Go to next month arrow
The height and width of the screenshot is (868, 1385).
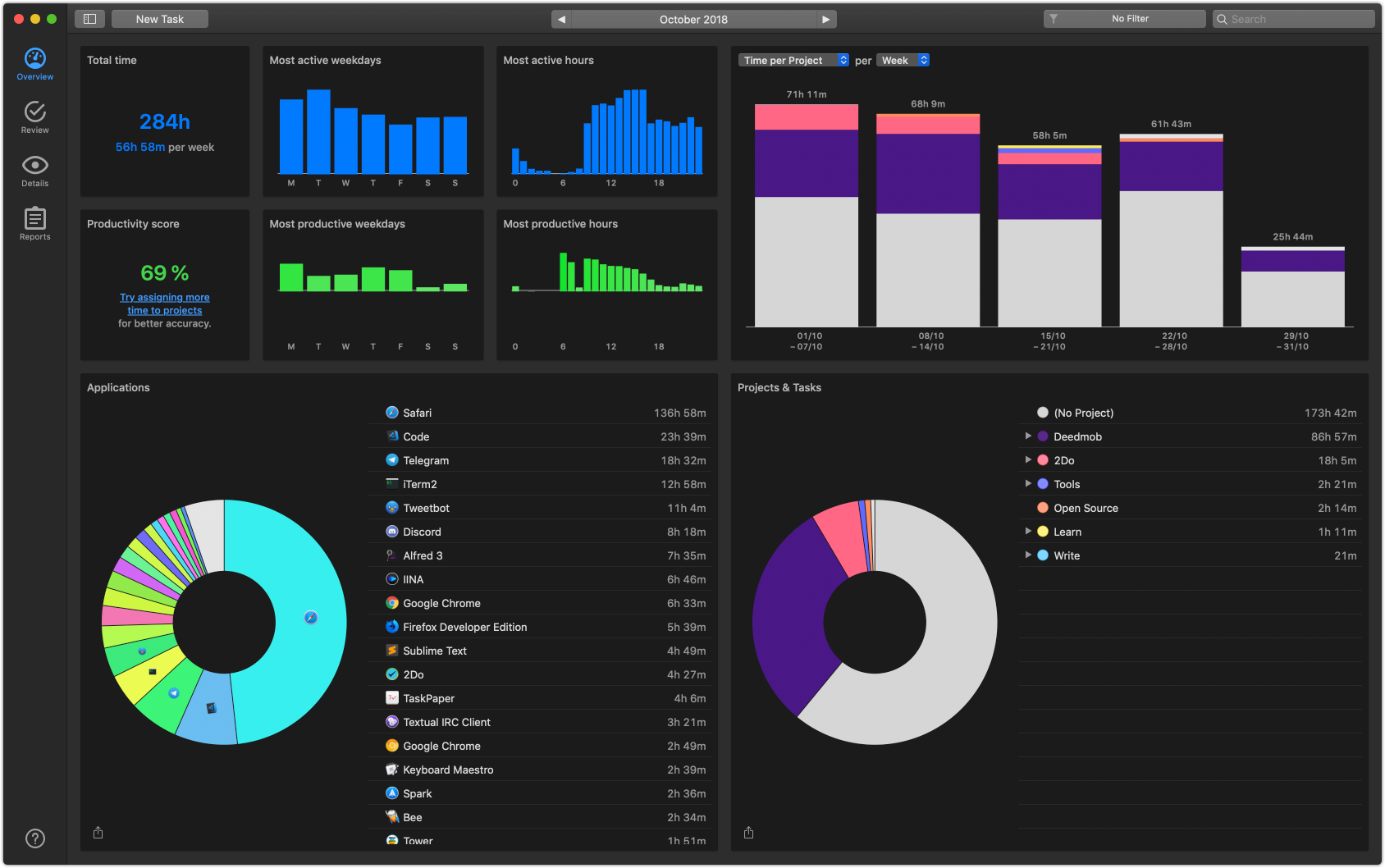826,19
